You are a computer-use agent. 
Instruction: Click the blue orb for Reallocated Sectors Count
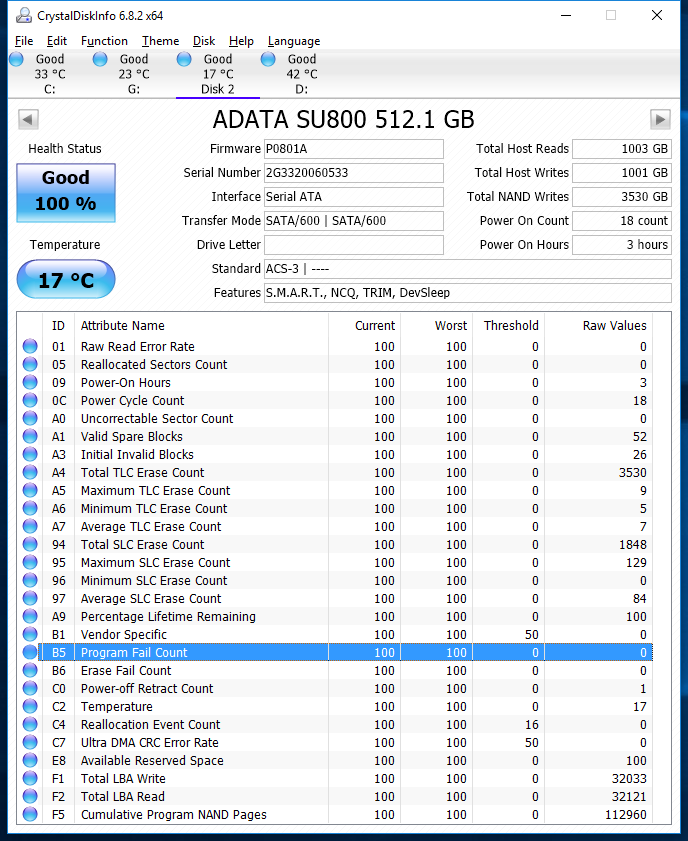click(x=31, y=365)
